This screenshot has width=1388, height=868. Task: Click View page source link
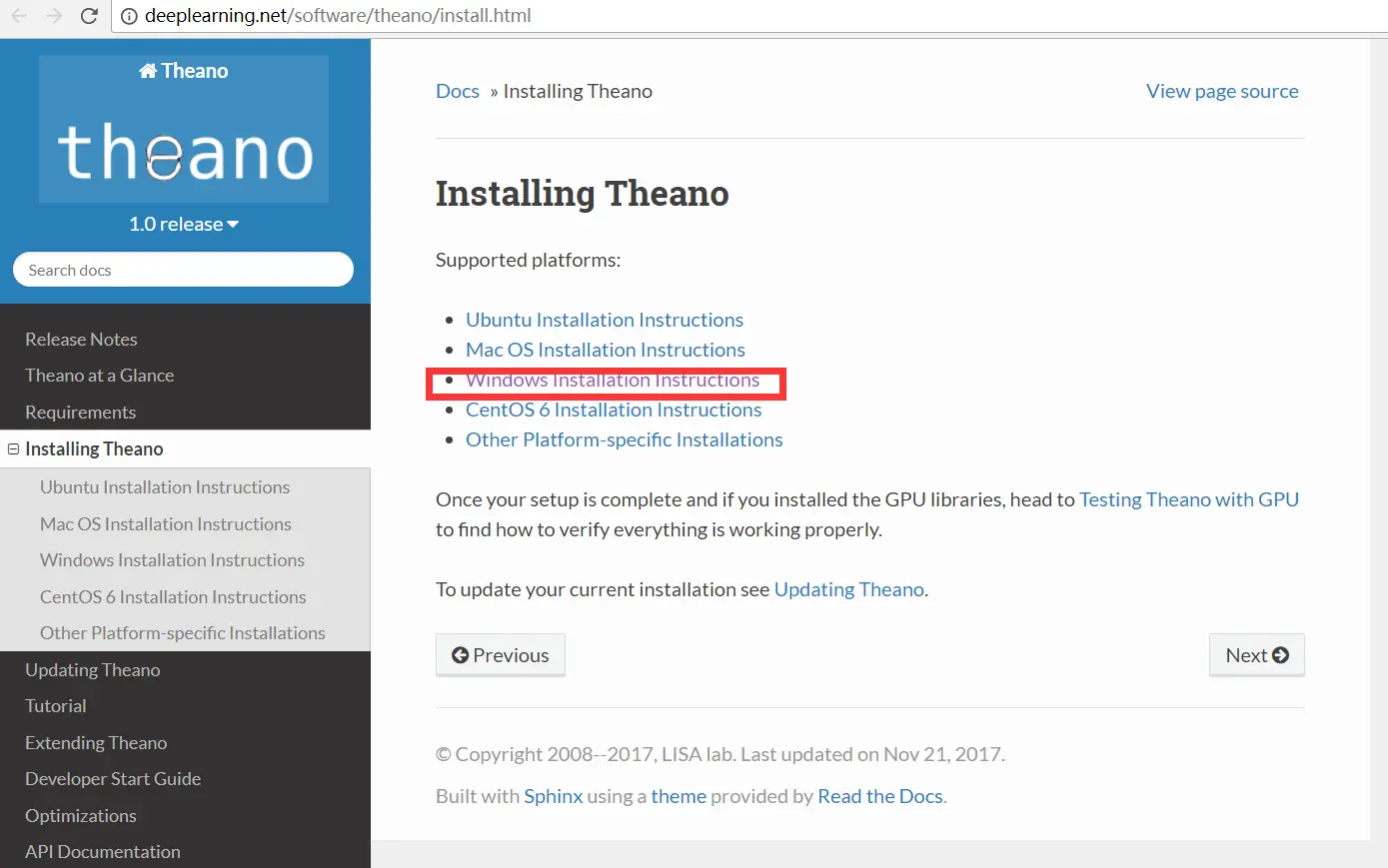click(1222, 91)
